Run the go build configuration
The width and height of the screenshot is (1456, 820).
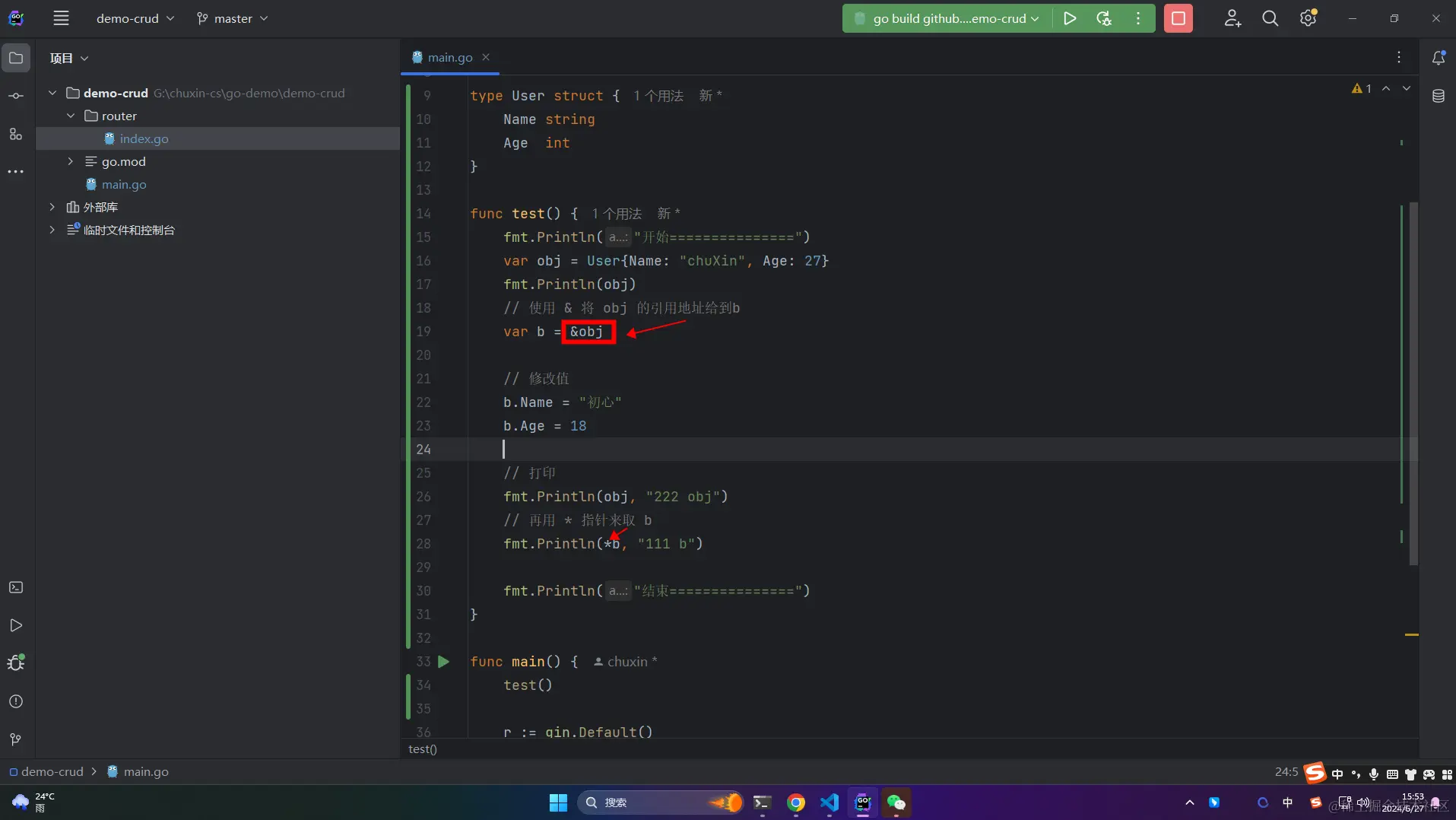pos(1070,18)
